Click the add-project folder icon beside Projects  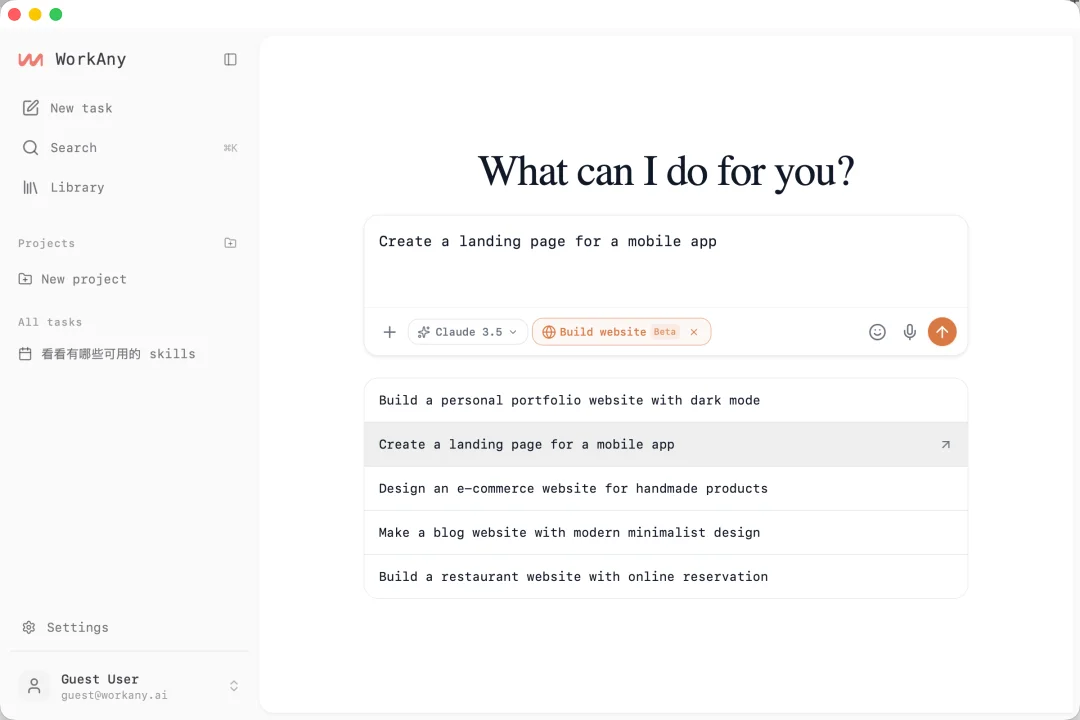pos(230,243)
